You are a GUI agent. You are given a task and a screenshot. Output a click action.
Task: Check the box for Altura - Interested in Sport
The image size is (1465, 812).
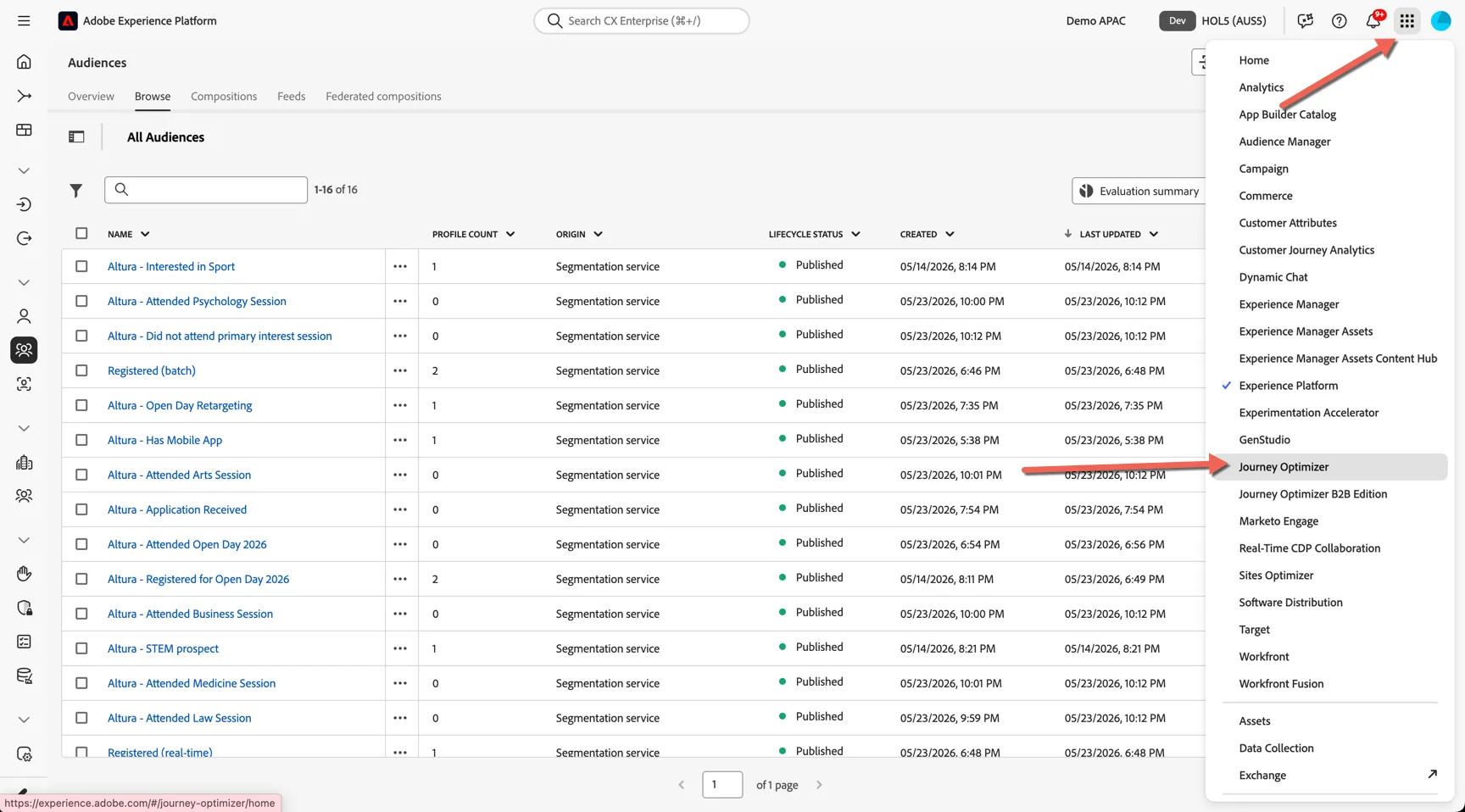81,266
